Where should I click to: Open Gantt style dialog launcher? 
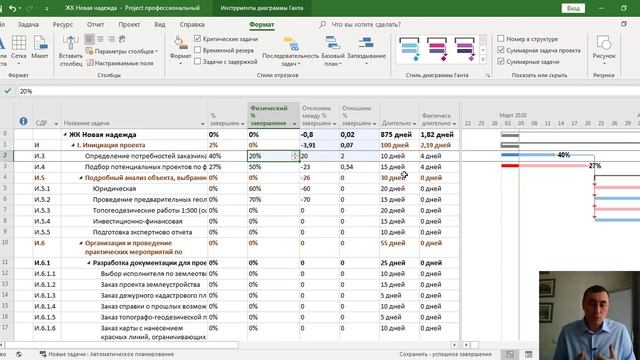tap(488, 76)
